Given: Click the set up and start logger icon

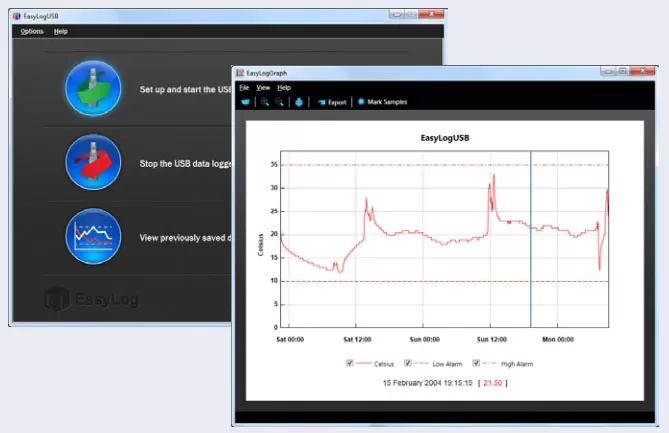Looking at the screenshot, I should 93,88.
